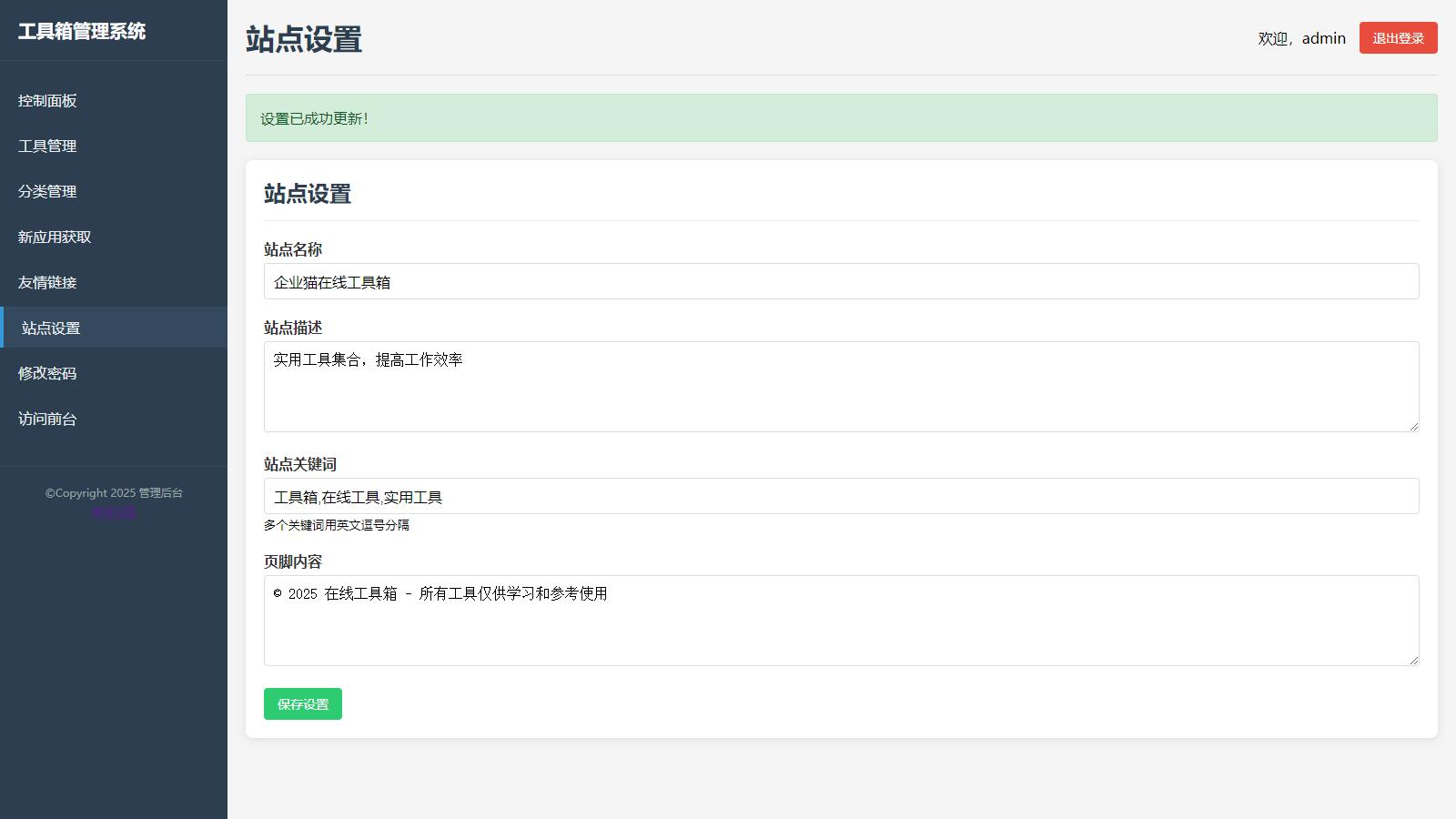Click the 欢迎，admin text in header
The height and width of the screenshot is (819, 1456).
[x=1299, y=37]
